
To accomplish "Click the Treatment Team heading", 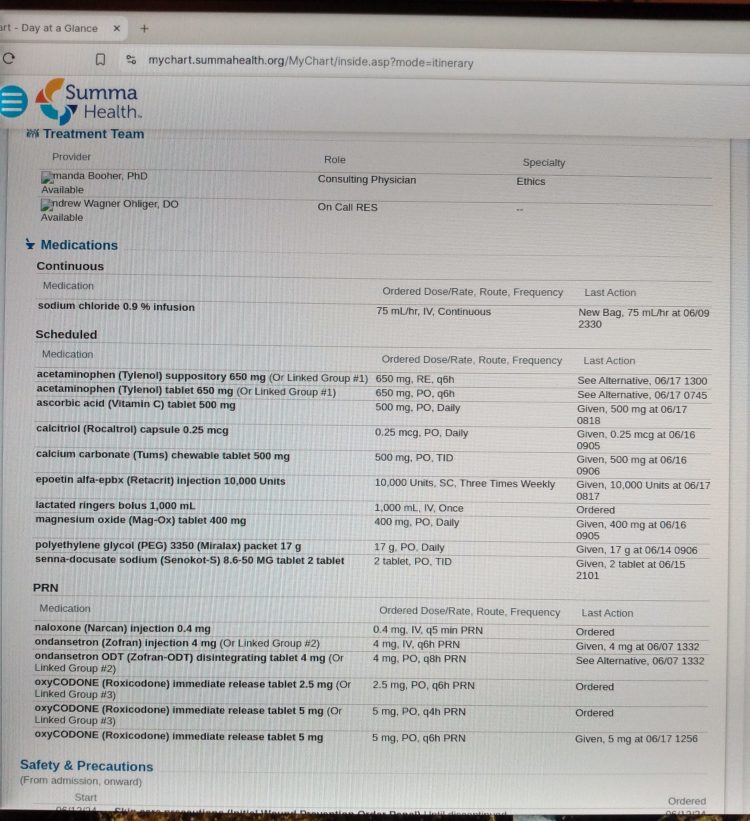I will point(93,134).
